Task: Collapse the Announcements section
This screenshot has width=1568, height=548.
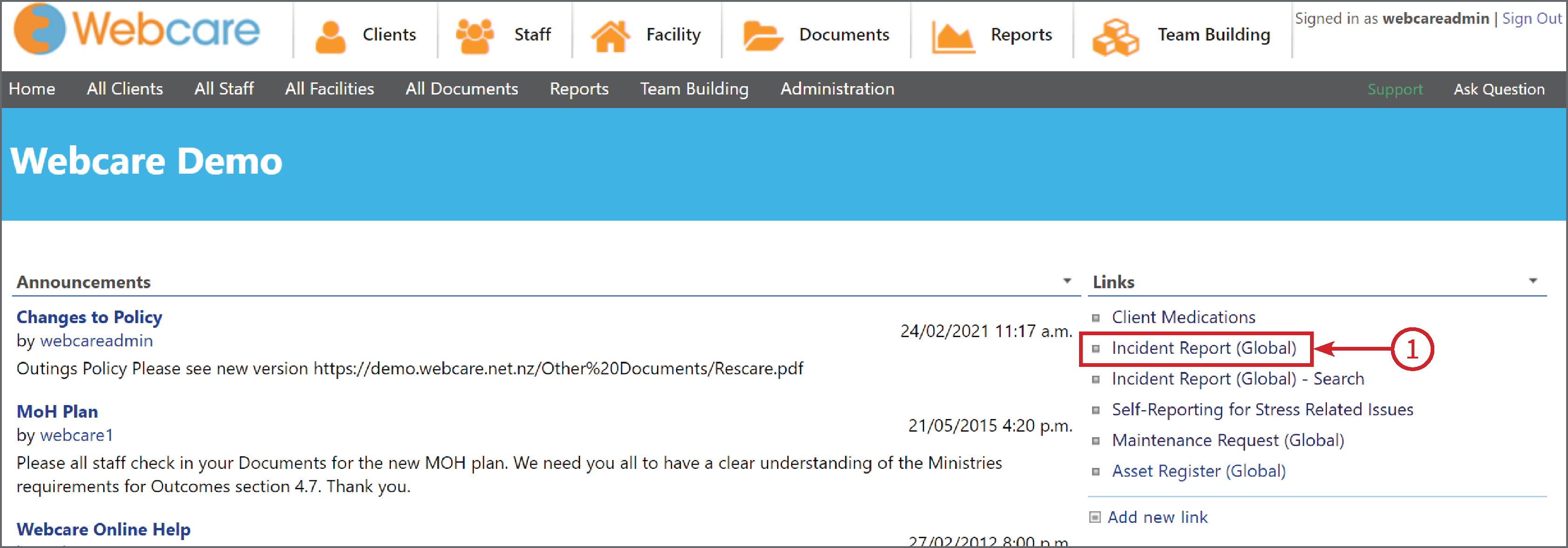Action: [1067, 281]
